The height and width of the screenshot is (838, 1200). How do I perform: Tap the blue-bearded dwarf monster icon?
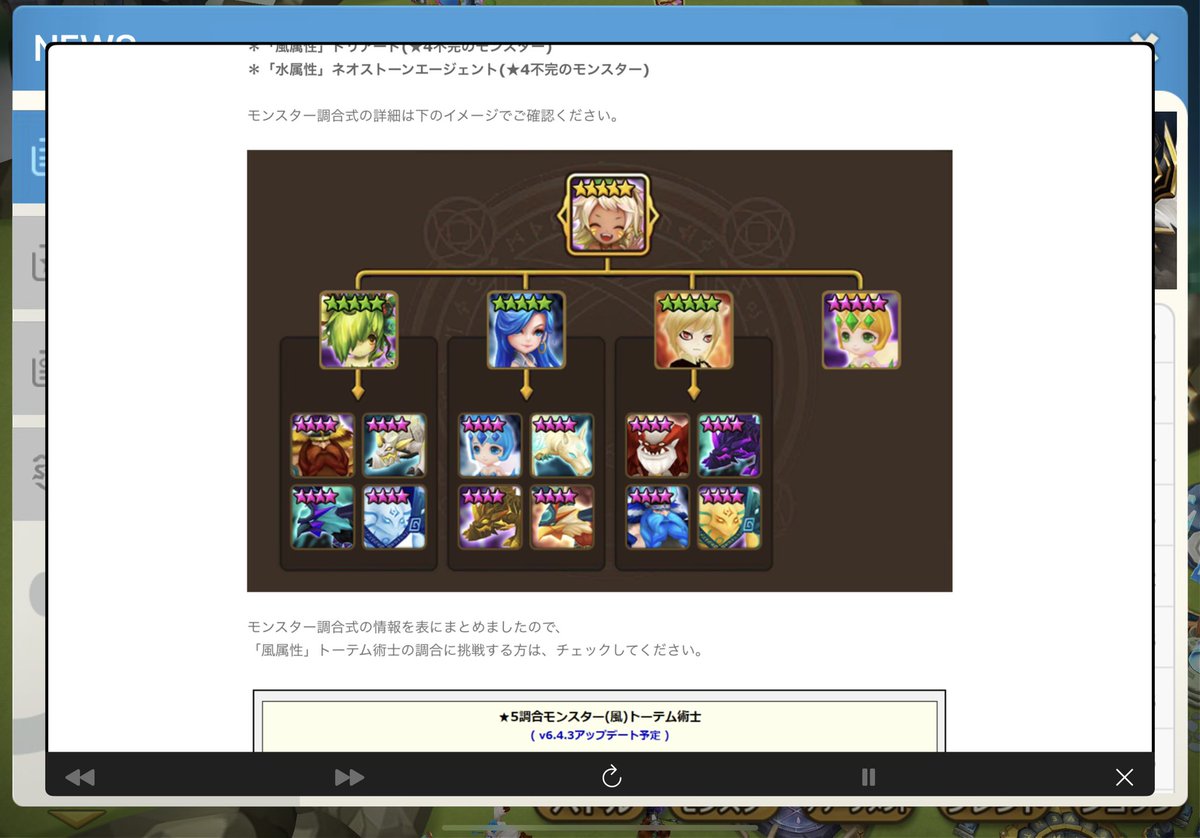point(658,517)
